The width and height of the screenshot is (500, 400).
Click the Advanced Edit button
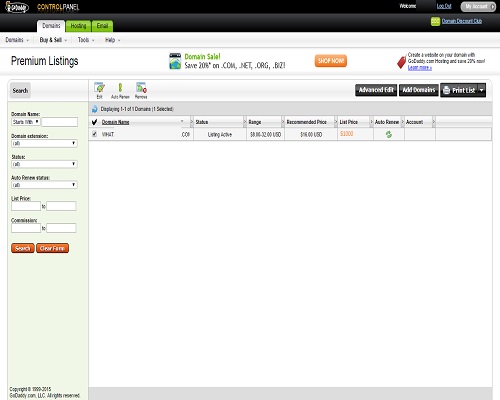376,90
